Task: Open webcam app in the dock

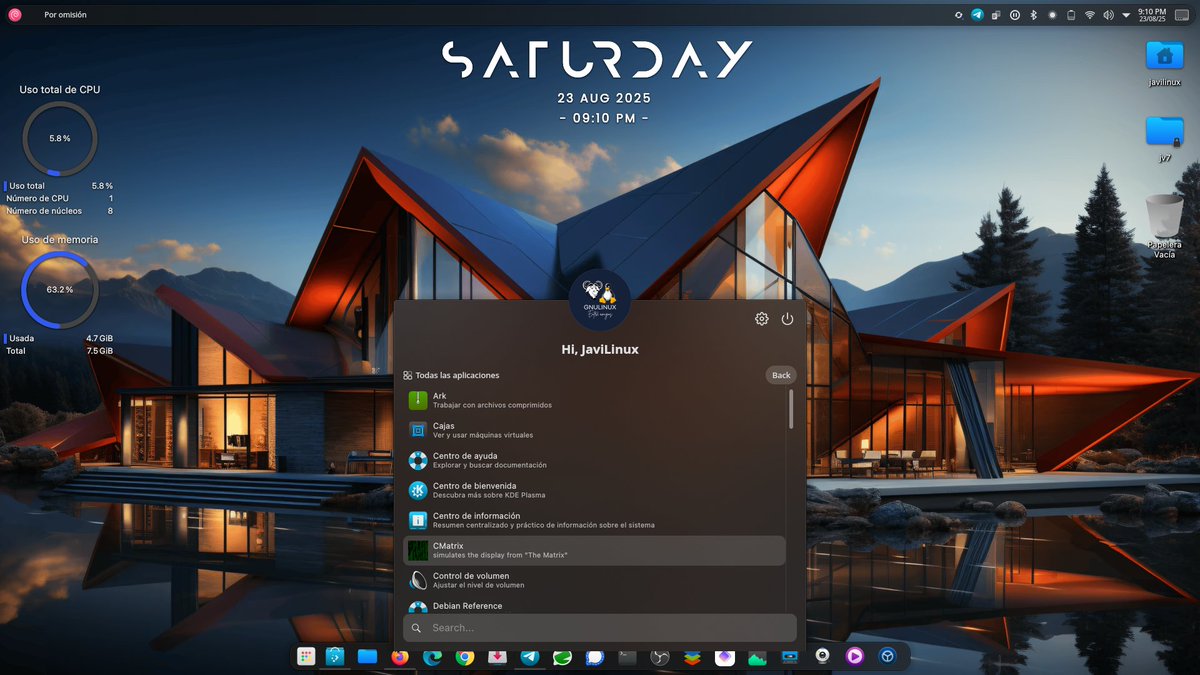Action: tap(822, 657)
